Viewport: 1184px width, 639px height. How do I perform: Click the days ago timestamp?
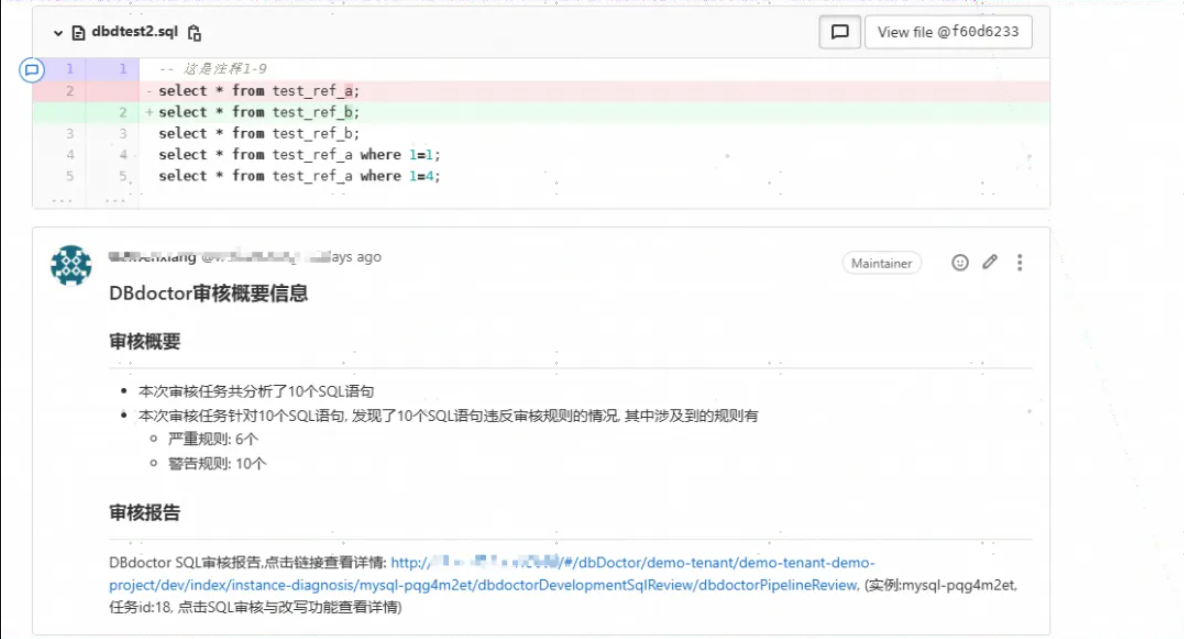click(x=345, y=257)
